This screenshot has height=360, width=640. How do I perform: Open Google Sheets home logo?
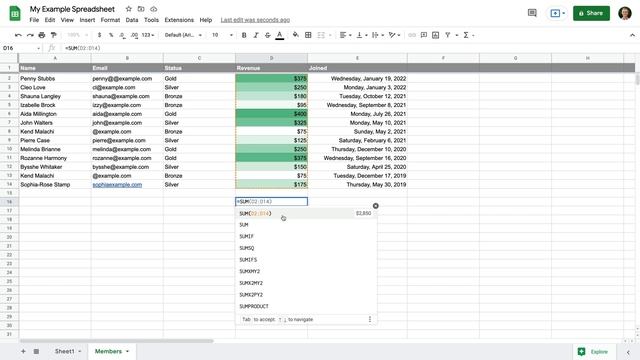(x=15, y=13)
